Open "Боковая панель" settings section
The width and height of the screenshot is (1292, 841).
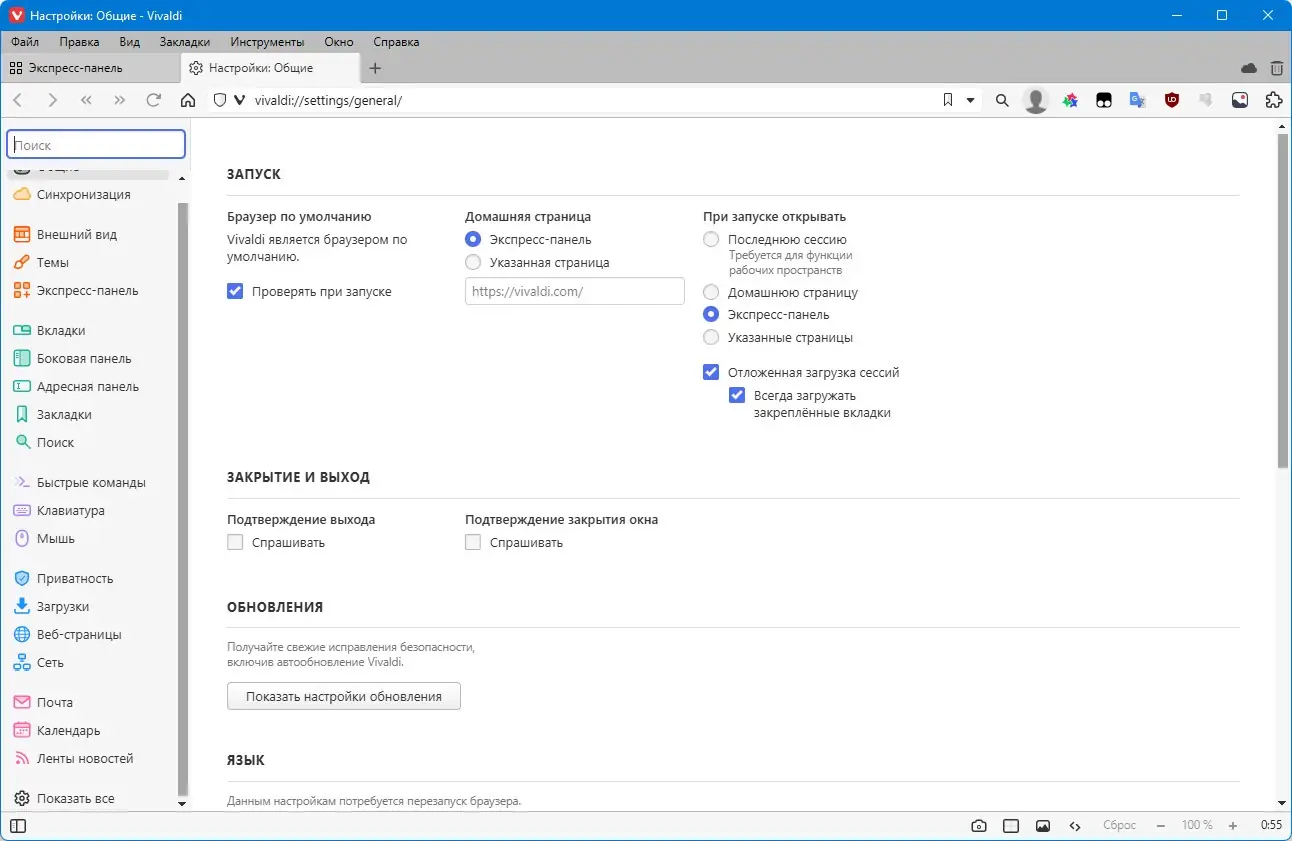coord(84,359)
